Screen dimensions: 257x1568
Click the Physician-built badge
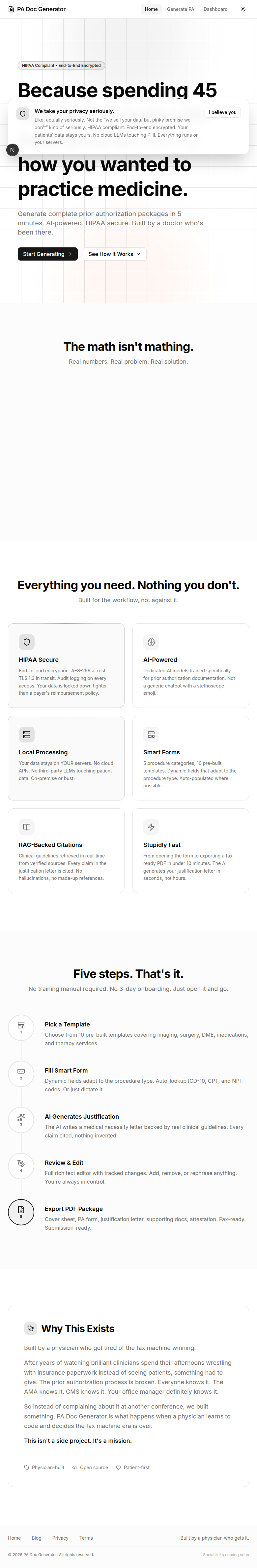(44, 1467)
